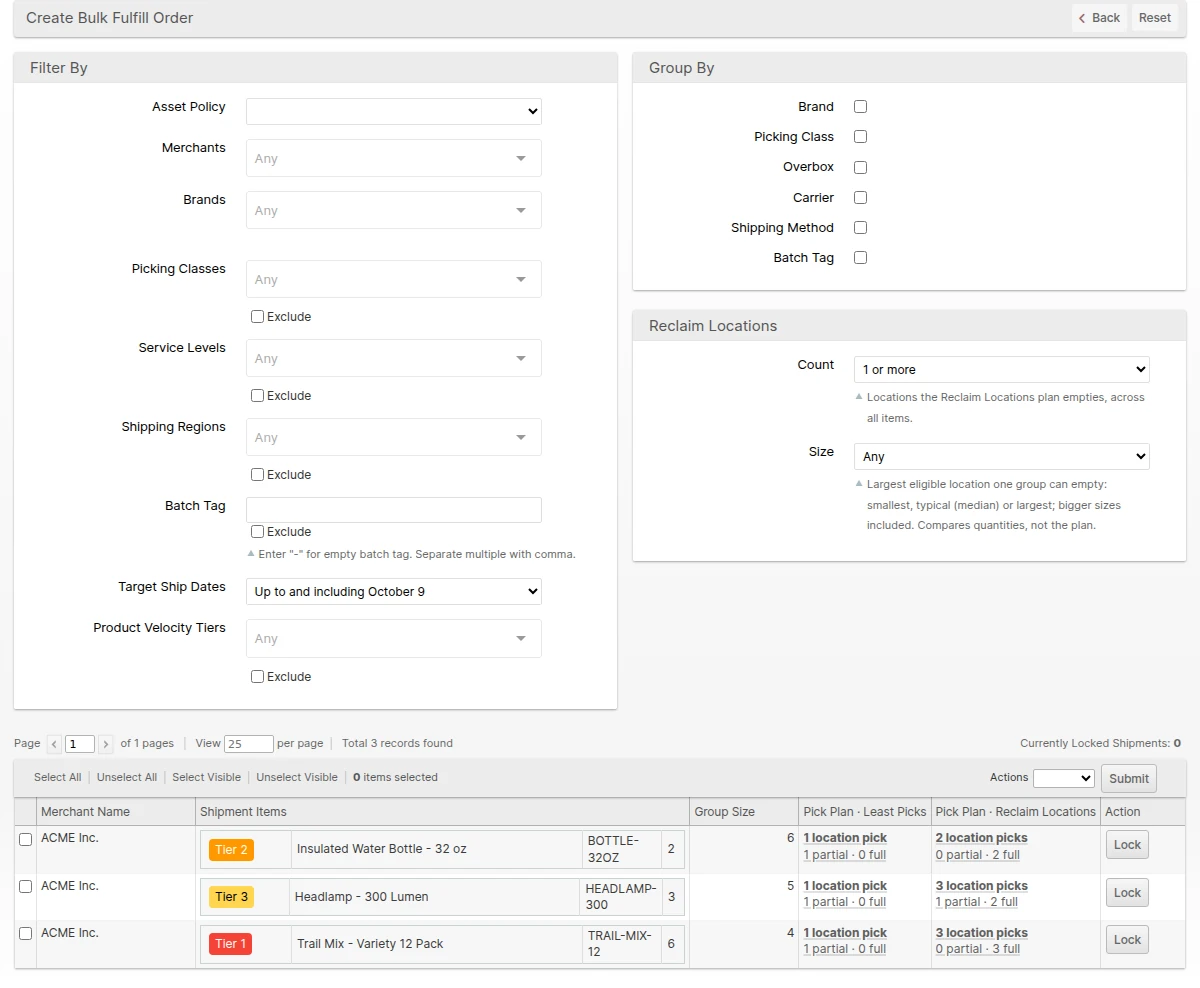Enable Exclude under Service Levels
This screenshot has width=1200, height=988.
(x=257, y=395)
